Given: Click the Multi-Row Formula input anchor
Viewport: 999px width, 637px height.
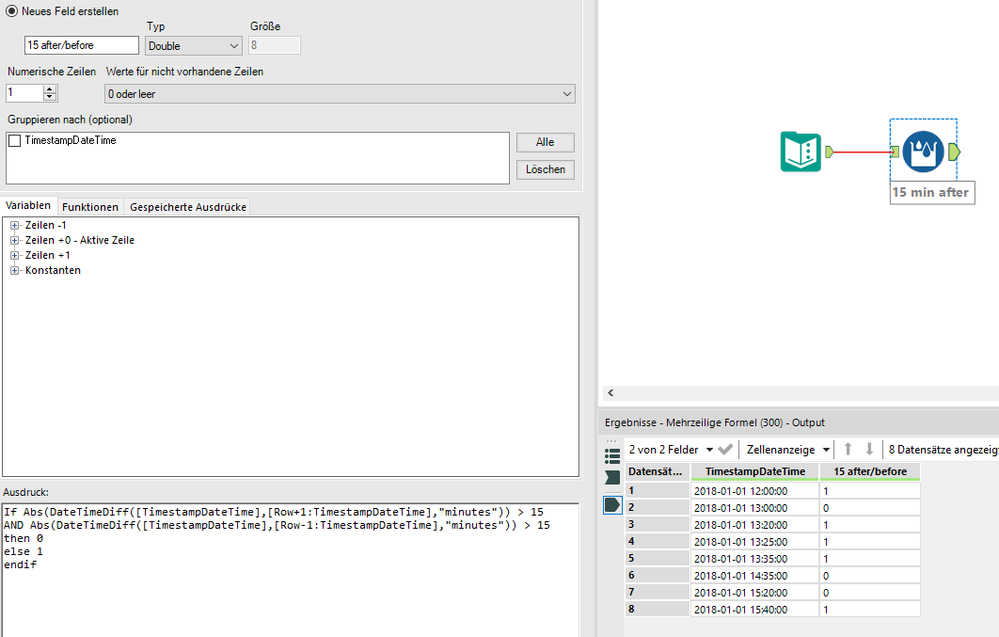Looking at the screenshot, I should point(895,152).
